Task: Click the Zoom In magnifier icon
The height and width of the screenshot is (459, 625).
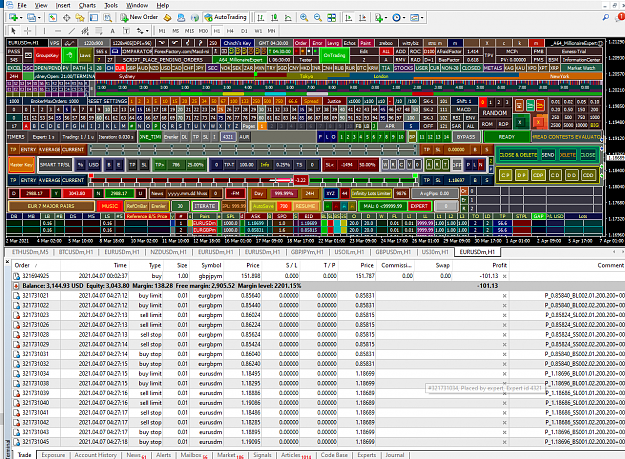Action: point(304,18)
